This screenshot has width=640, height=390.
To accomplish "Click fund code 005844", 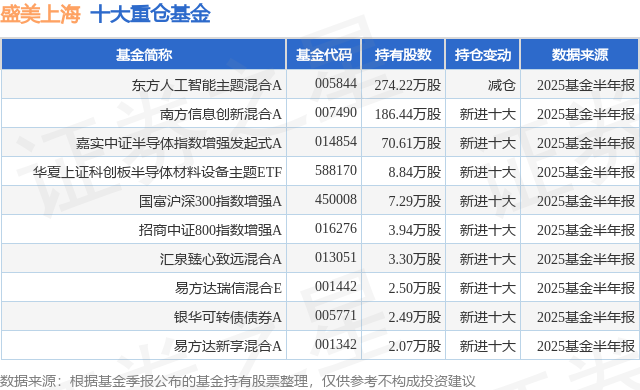I will pos(336,84).
